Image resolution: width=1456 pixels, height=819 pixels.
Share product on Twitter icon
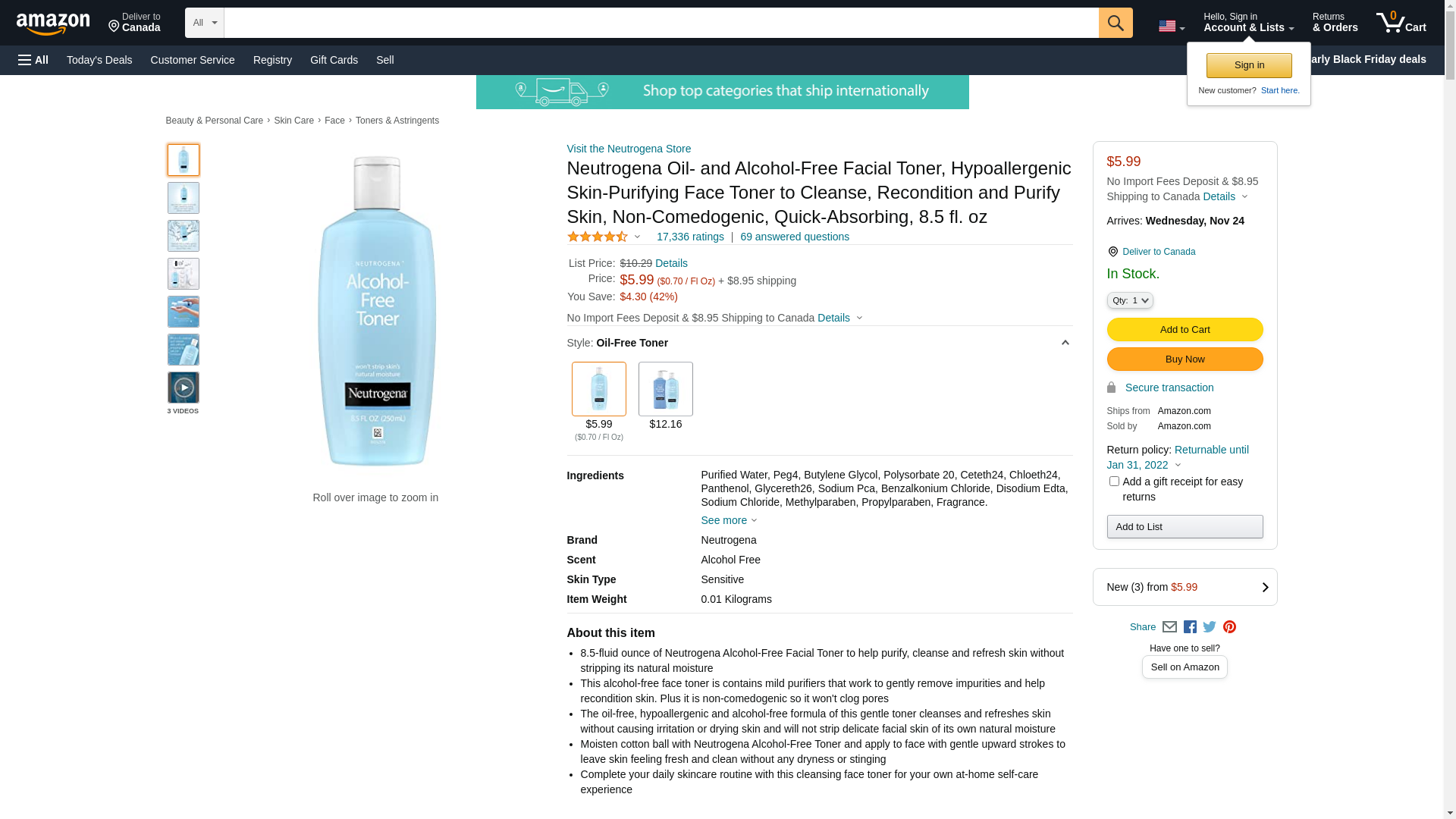coord(1210,627)
